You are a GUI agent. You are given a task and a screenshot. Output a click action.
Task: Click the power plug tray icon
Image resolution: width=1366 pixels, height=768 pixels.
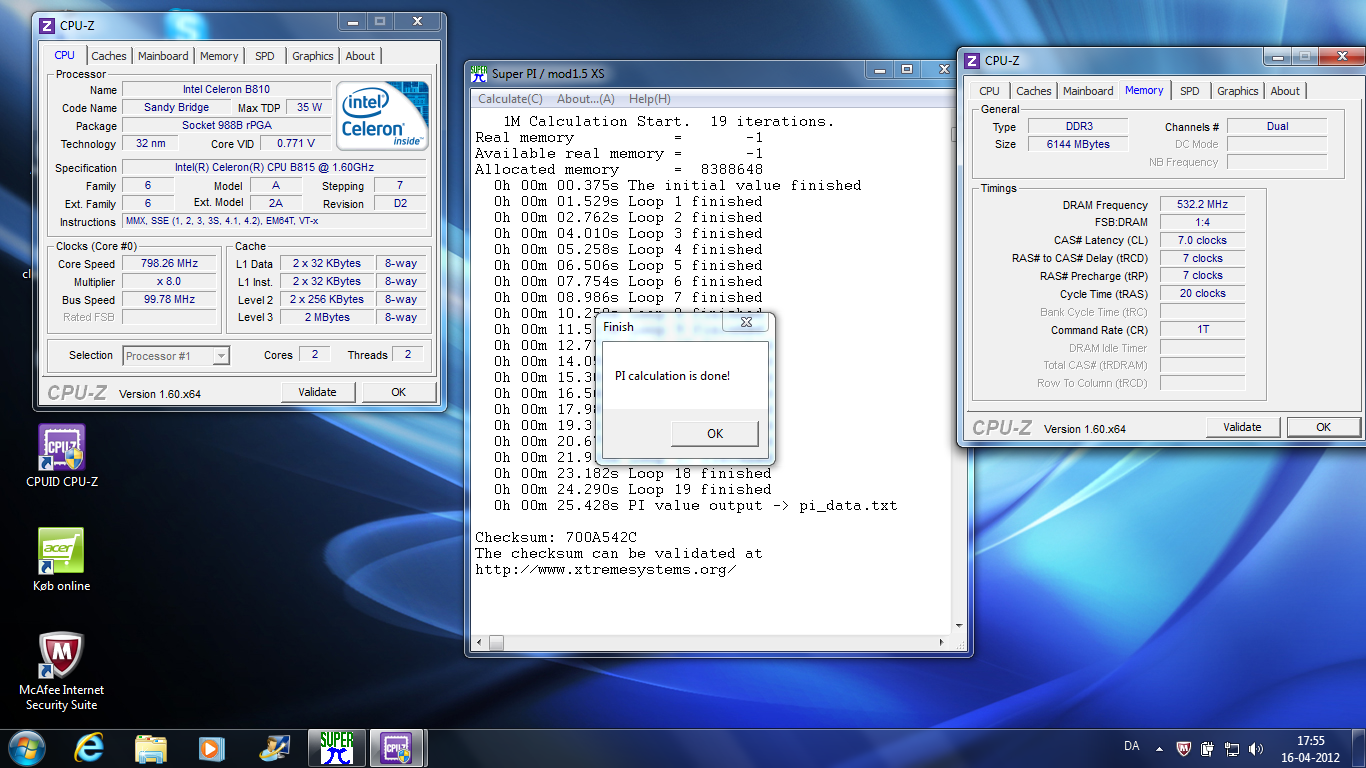(x=1208, y=748)
